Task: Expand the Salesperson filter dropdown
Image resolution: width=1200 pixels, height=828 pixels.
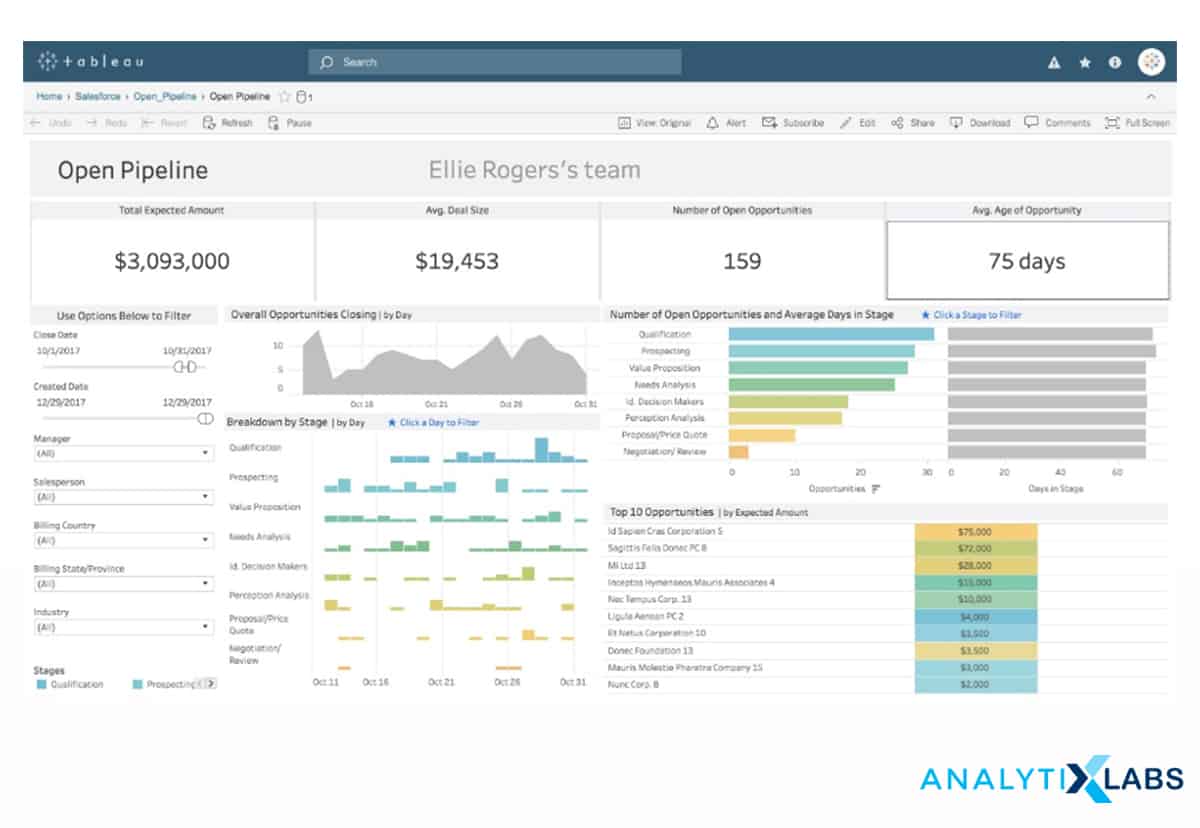Action: click(123, 497)
